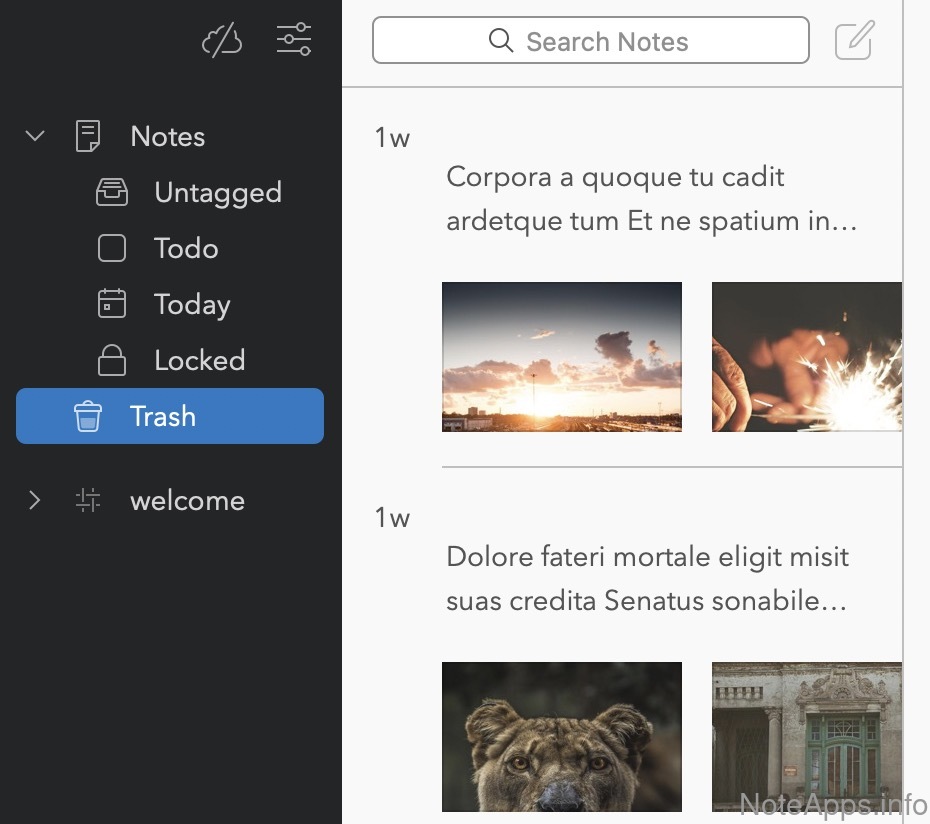This screenshot has width=930, height=824.
Task: Click the lioness photo thumbnail
Action: tap(562, 736)
